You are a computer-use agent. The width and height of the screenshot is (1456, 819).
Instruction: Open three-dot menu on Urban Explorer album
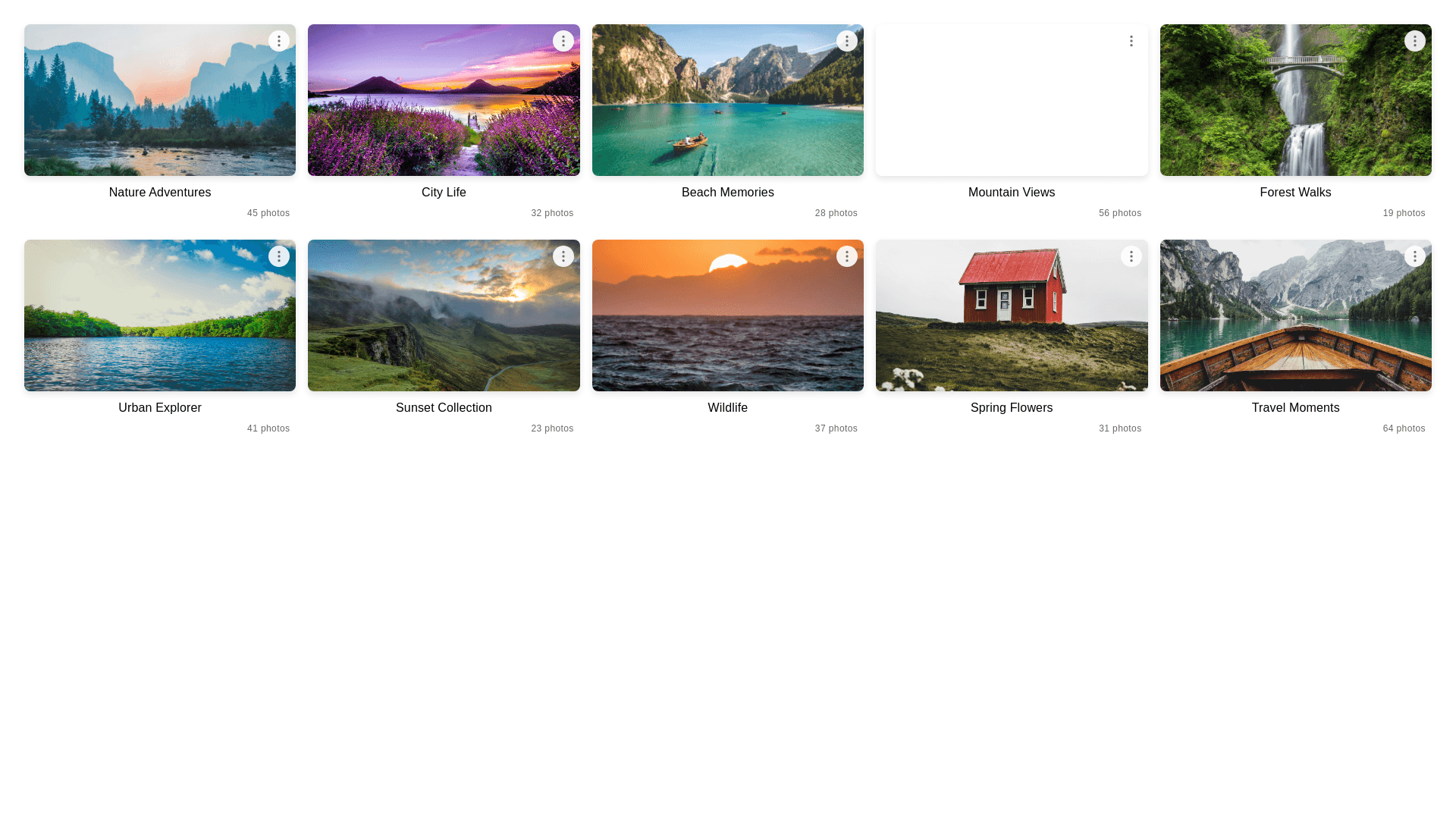click(279, 256)
